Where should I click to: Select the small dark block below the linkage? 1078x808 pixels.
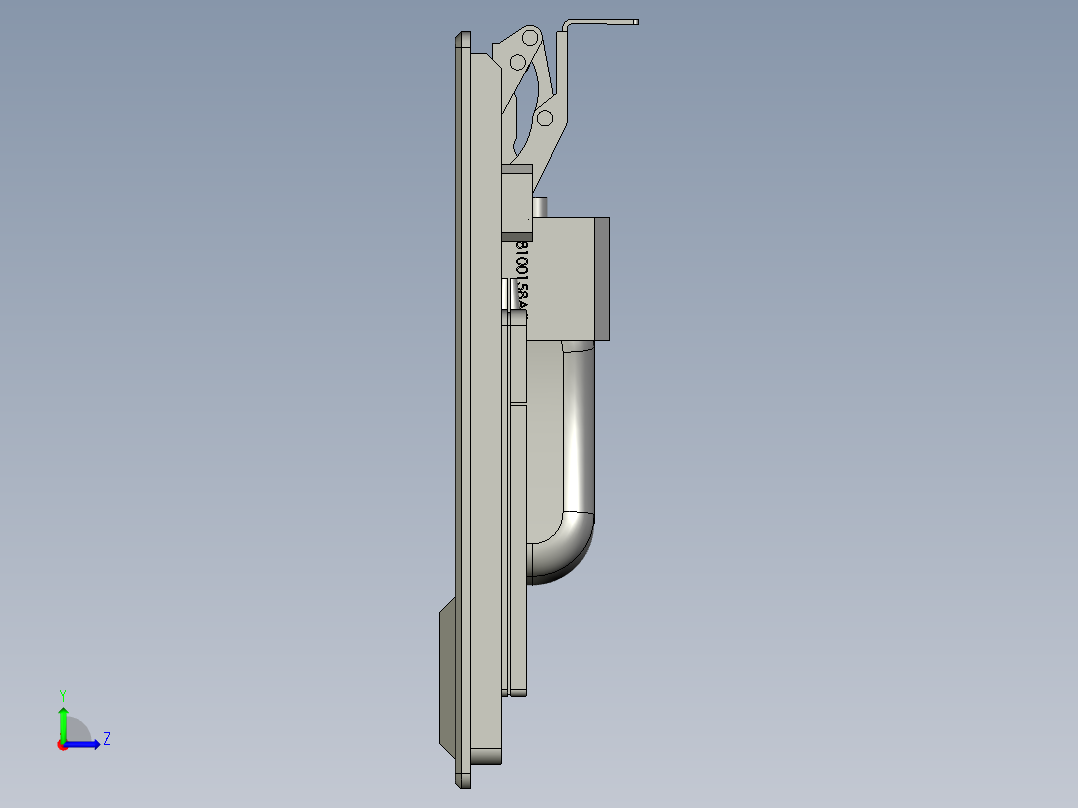517,203
